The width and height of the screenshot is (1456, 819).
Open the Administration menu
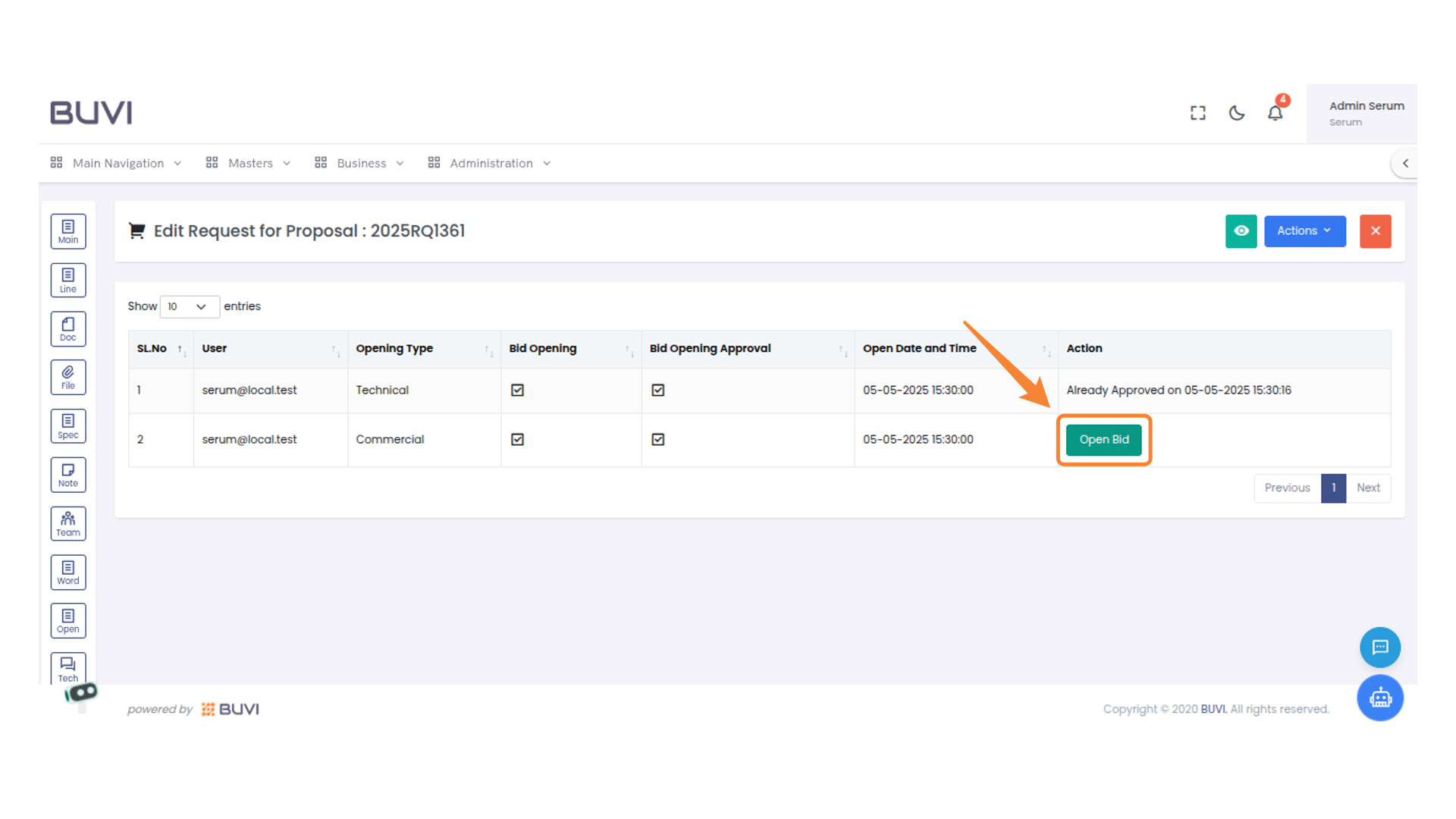coord(489,163)
